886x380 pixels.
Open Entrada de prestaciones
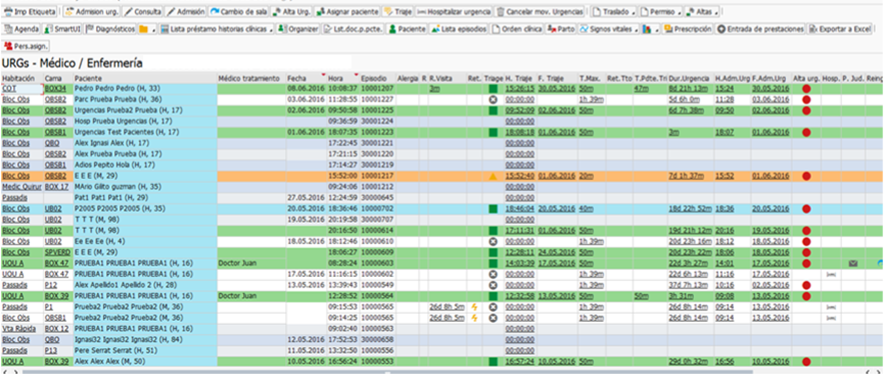click(761, 29)
